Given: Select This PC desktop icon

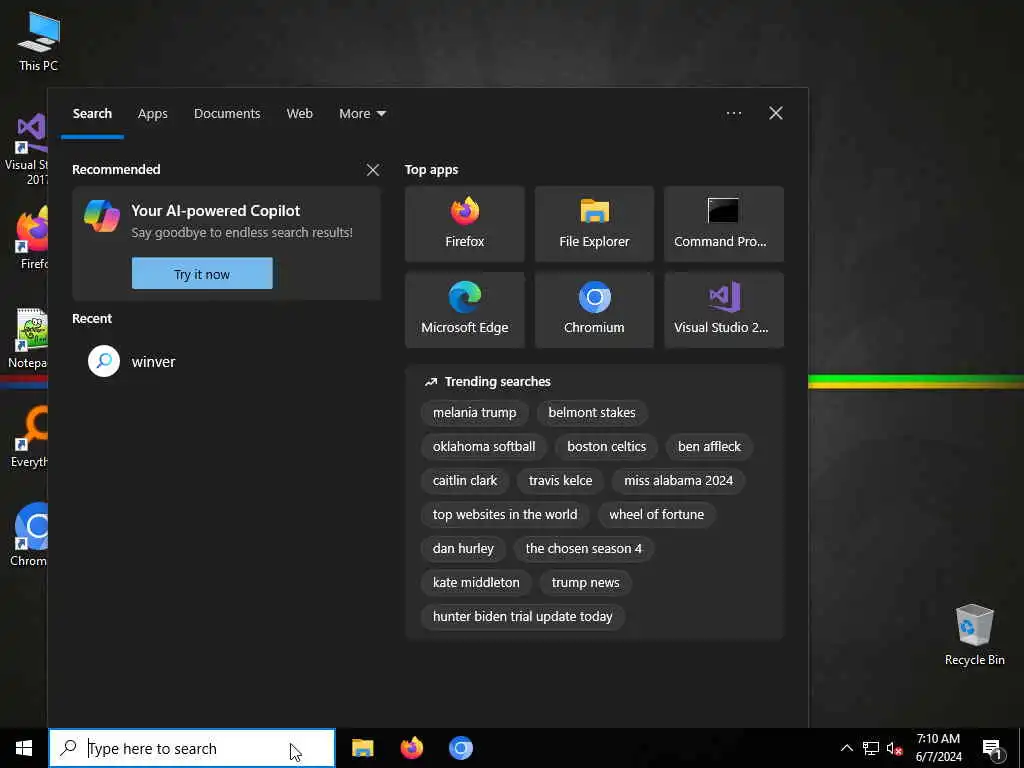Looking at the screenshot, I should tap(38, 42).
